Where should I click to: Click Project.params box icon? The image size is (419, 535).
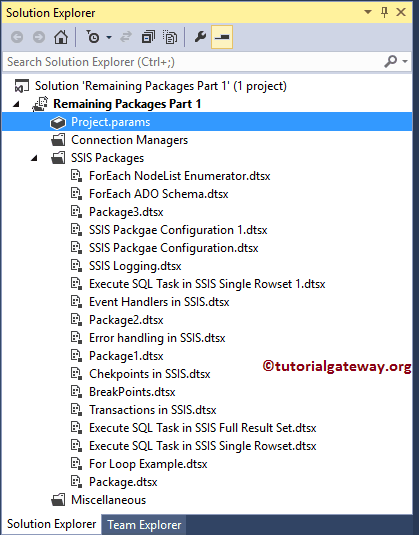pyautogui.click(x=58, y=122)
